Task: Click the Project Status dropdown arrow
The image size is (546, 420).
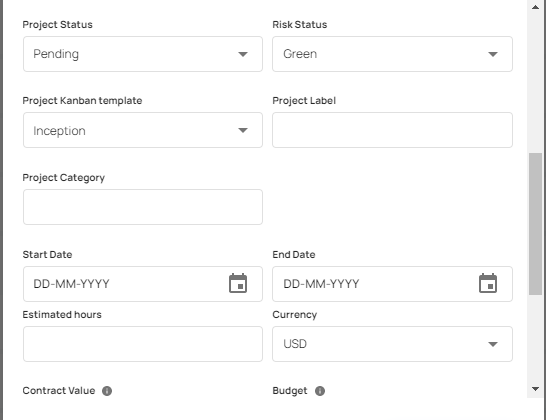Action: (x=243, y=54)
